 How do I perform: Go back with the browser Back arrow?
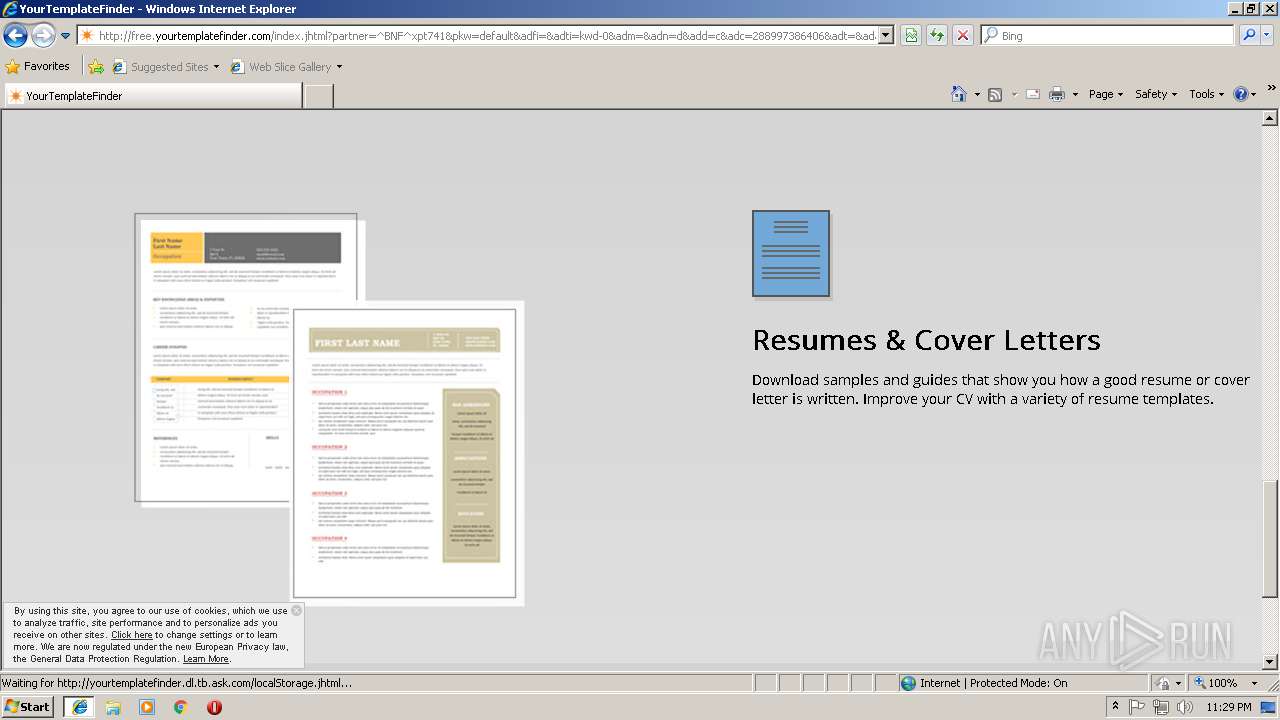15,36
